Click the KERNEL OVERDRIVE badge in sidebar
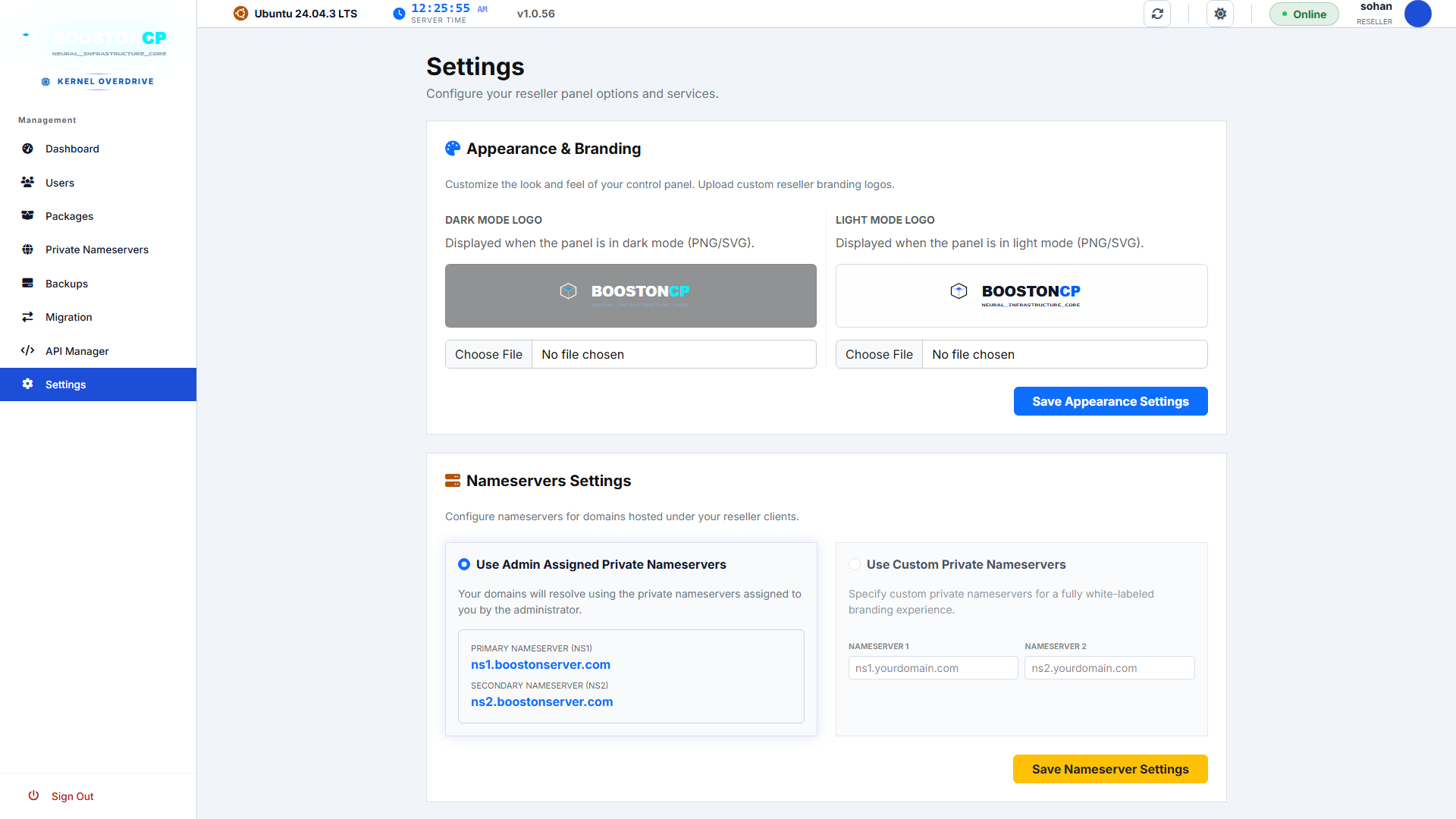Image resolution: width=1456 pixels, height=819 pixels. (x=98, y=81)
